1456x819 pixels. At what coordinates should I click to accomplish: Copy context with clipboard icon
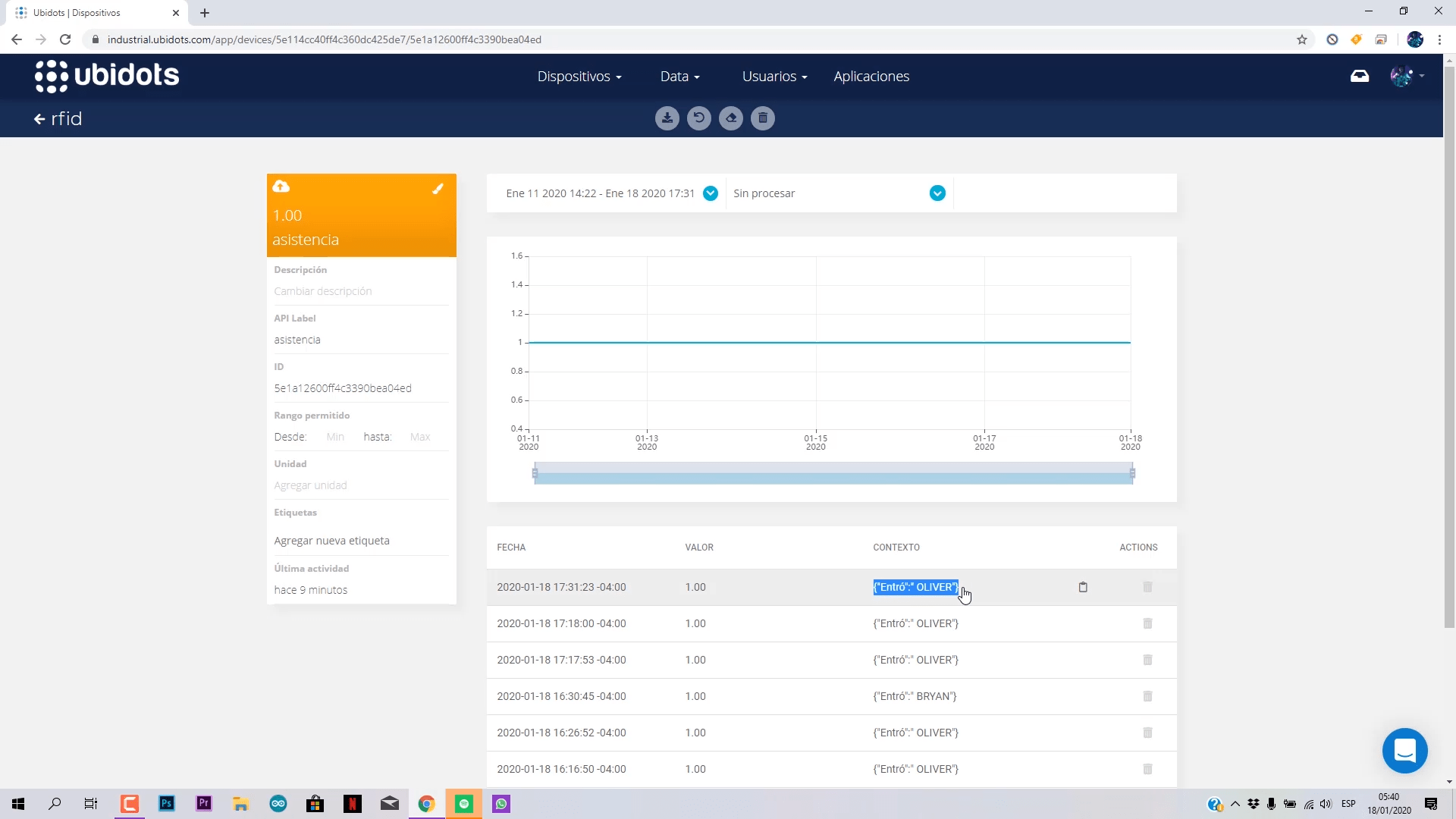(x=1083, y=587)
